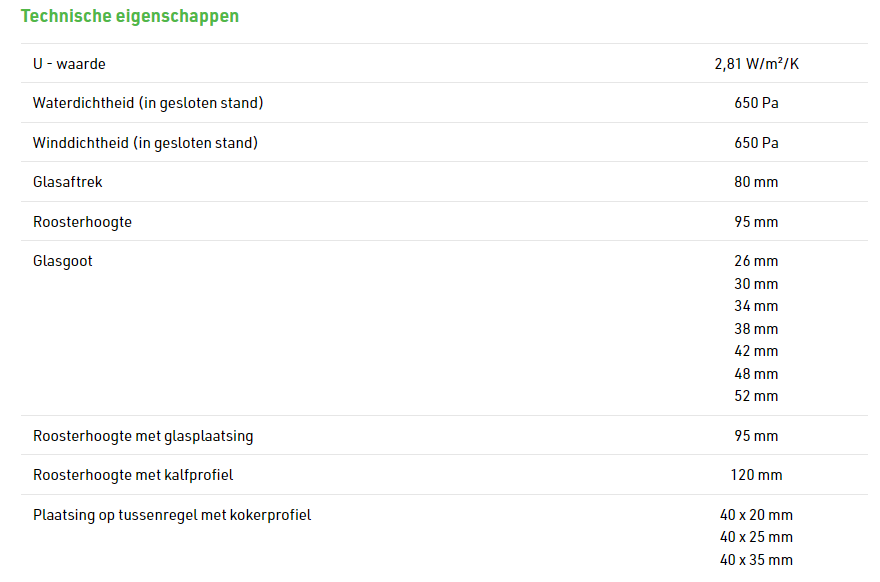The width and height of the screenshot is (880, 582).
Task: Select the 40 x 20 mm value
Action: [x=756, y=515]
